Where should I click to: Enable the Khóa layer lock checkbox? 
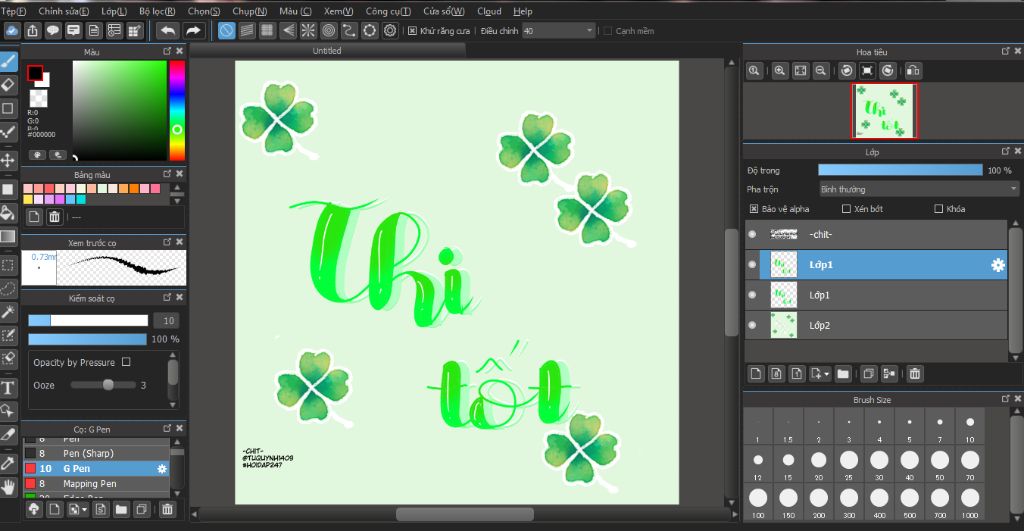[938, 209]
